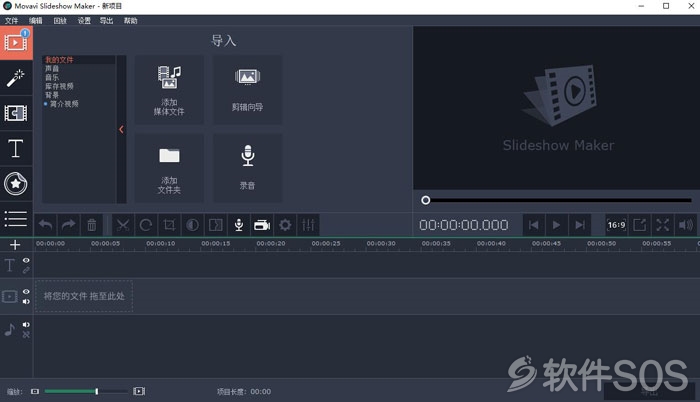This screenshot has width=700, height=402.
Task: Enter full screen preview icon
Action: [662, 225]
